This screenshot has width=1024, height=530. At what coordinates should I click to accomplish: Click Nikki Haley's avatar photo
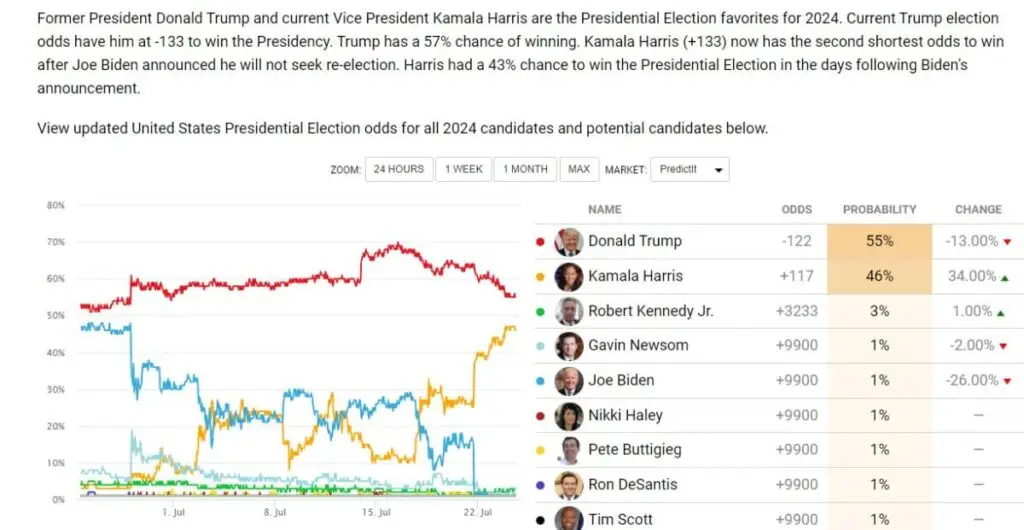click(x=569, y=415)
